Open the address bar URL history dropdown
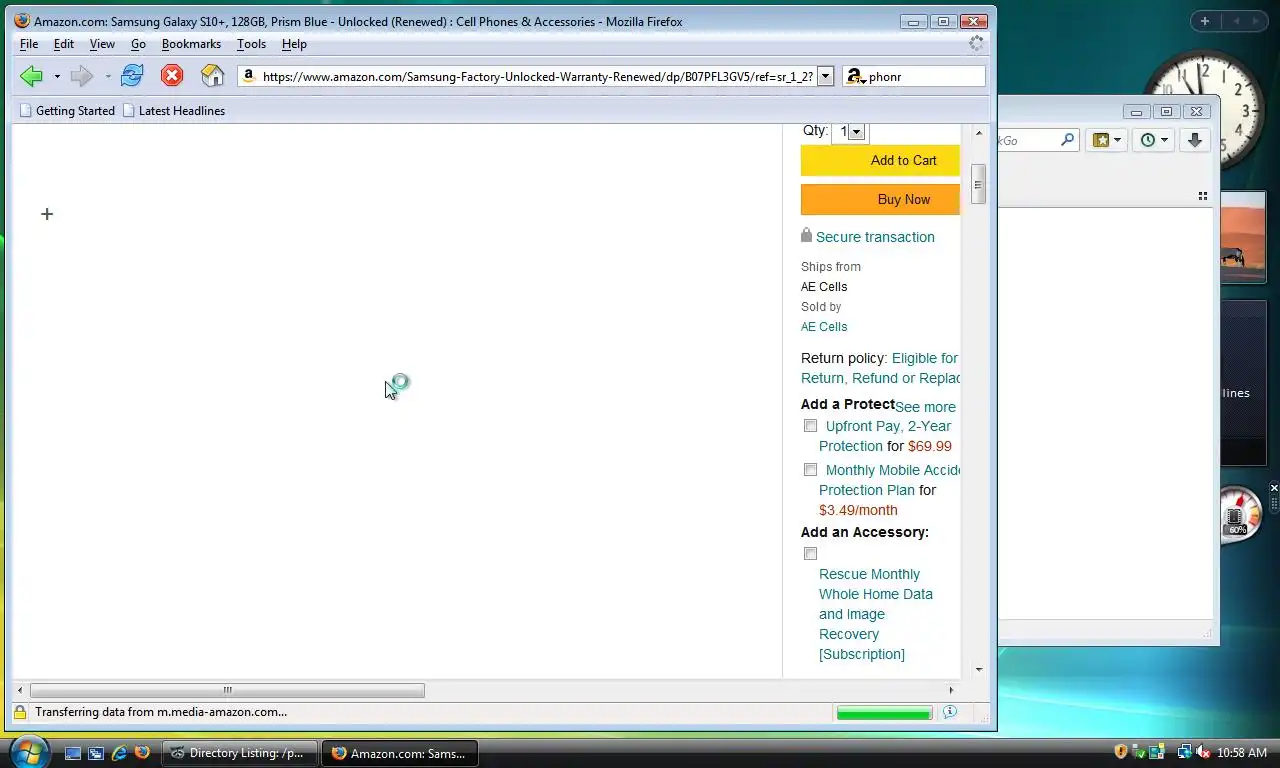The image size is (1280, 768). tap(825, 76)
